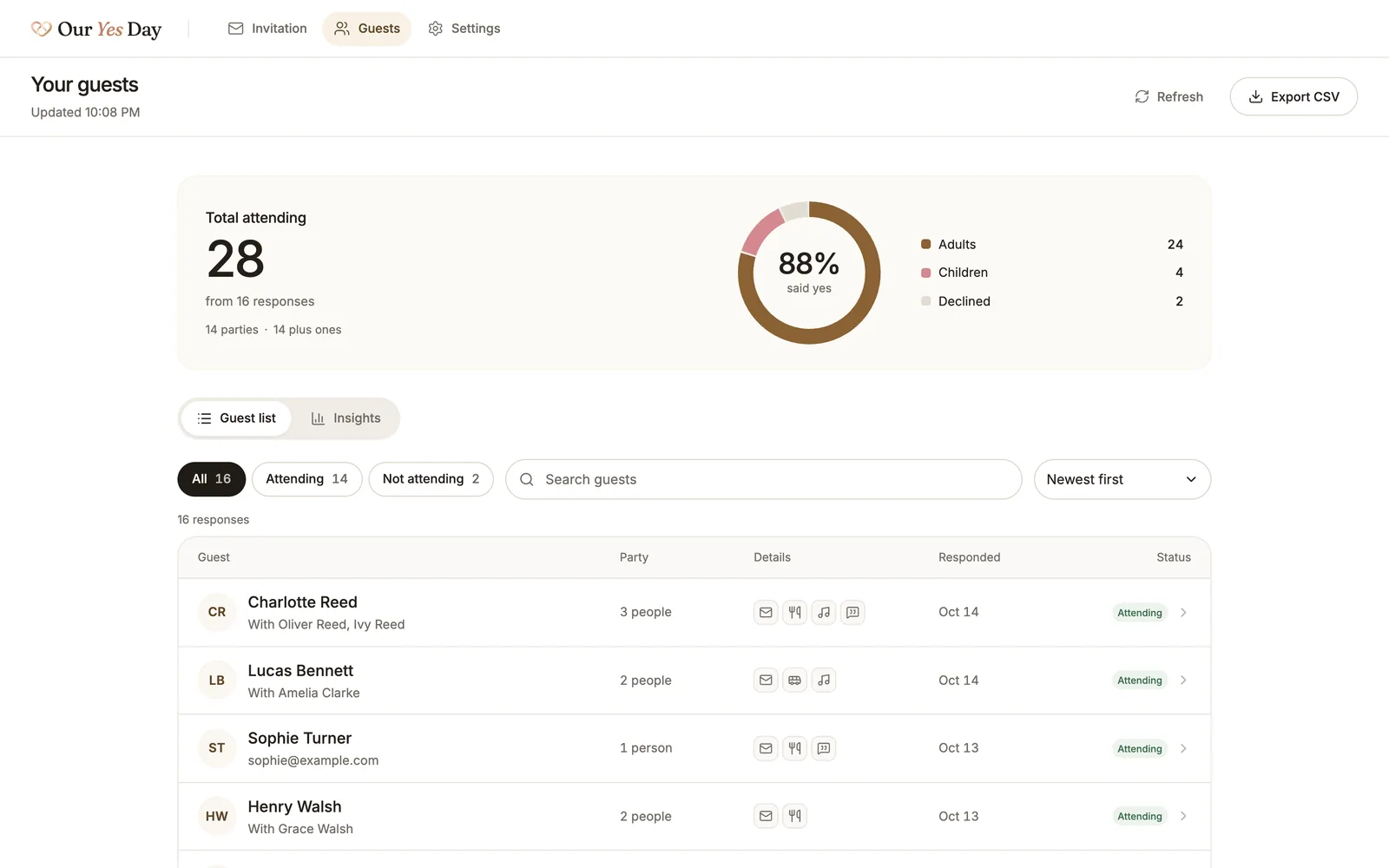
Task: Click the email icon in Lucas Bennett's row
Action: pyautogui.click(x=766, y=681)
